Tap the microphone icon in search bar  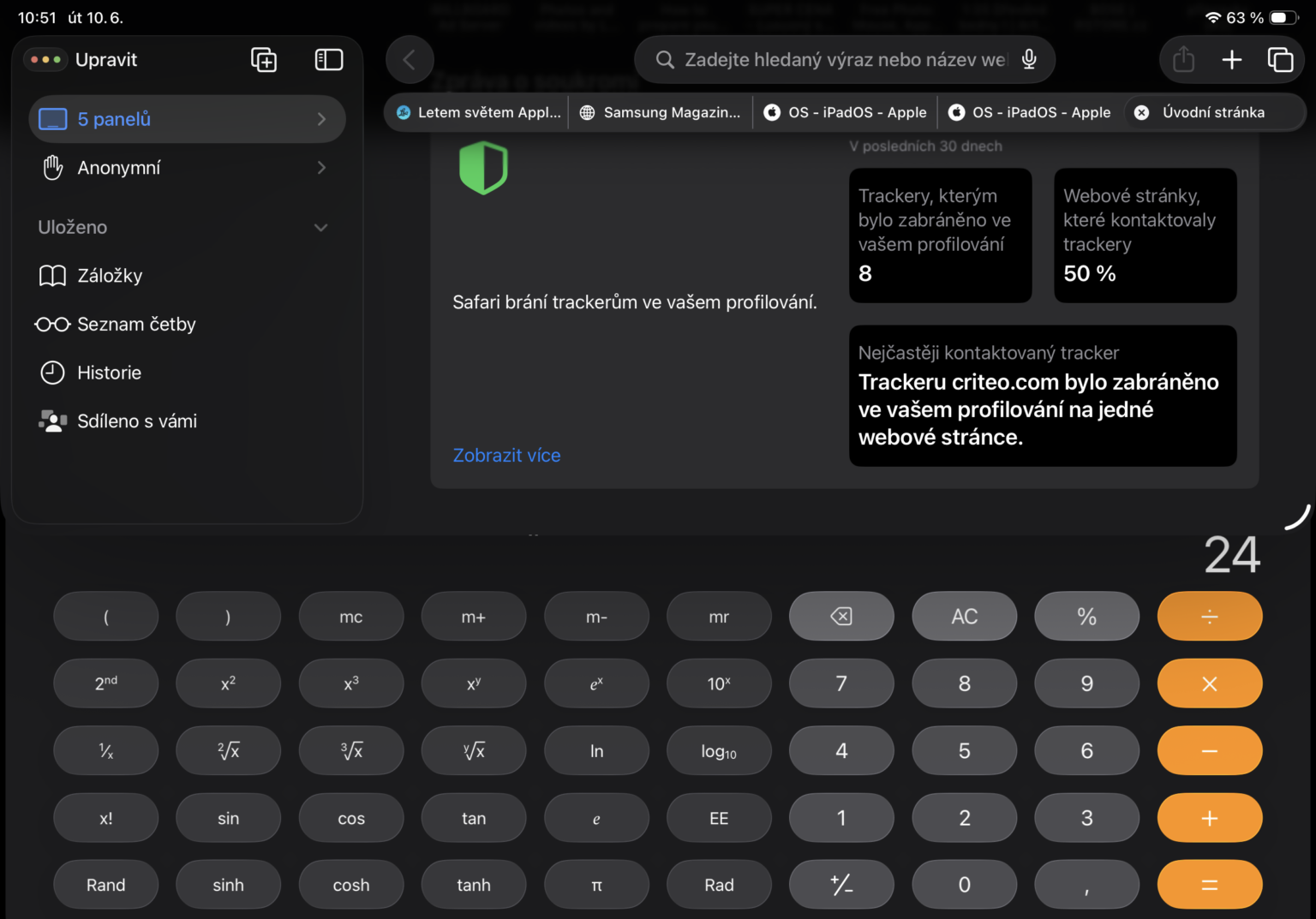tap(1027, 59)
